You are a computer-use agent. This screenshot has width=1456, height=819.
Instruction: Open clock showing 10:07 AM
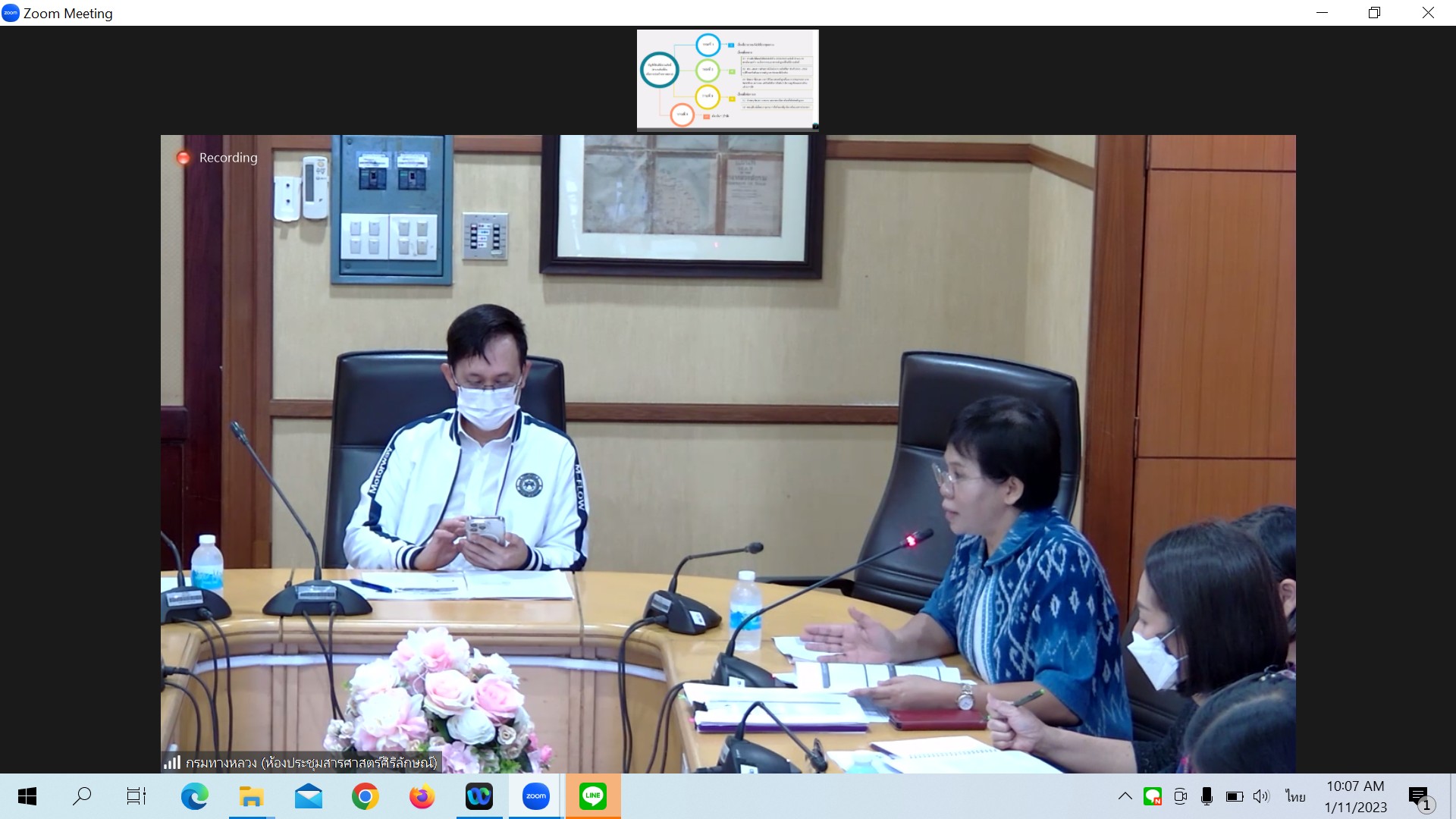1355,796
